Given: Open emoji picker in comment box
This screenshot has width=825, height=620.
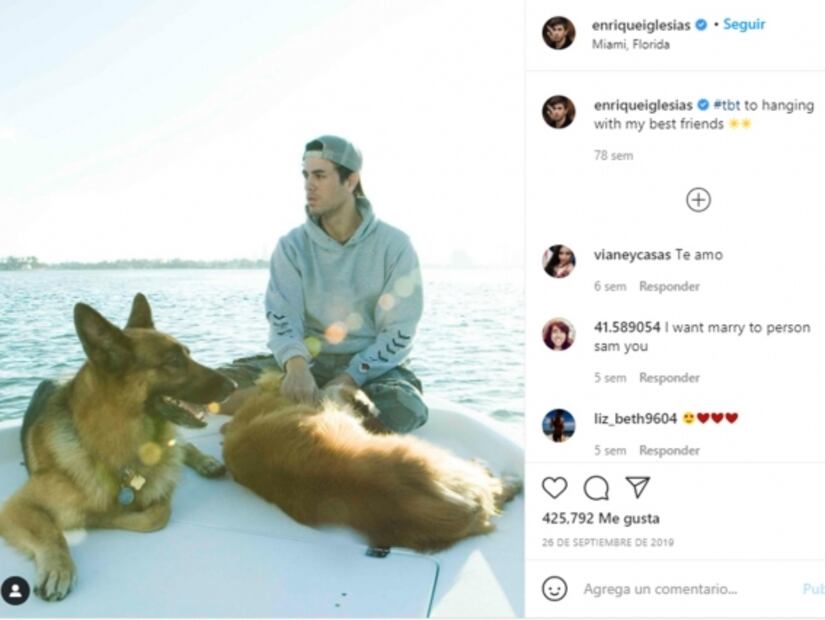Looking at the screenshot, I should tap(554, 589).
